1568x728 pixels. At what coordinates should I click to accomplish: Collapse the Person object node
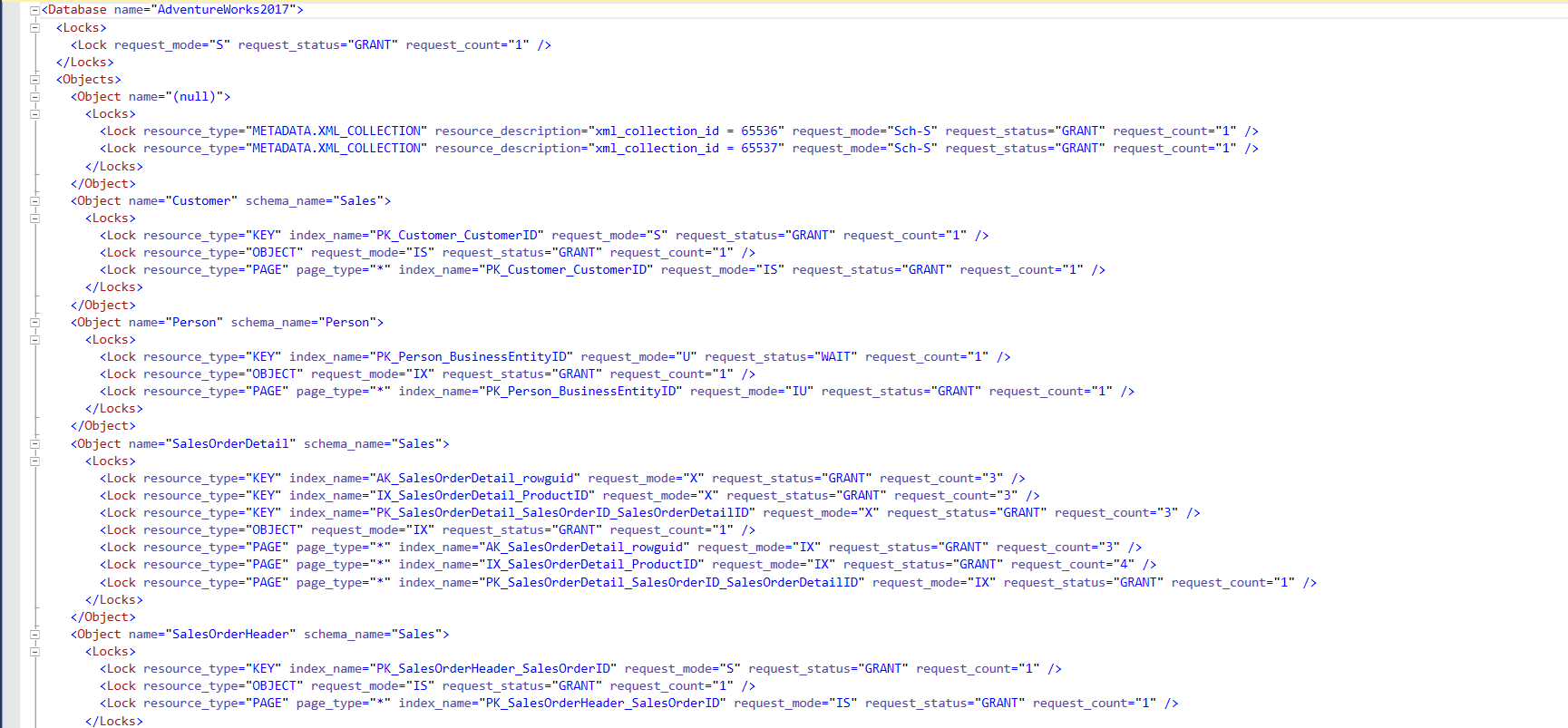34,323
